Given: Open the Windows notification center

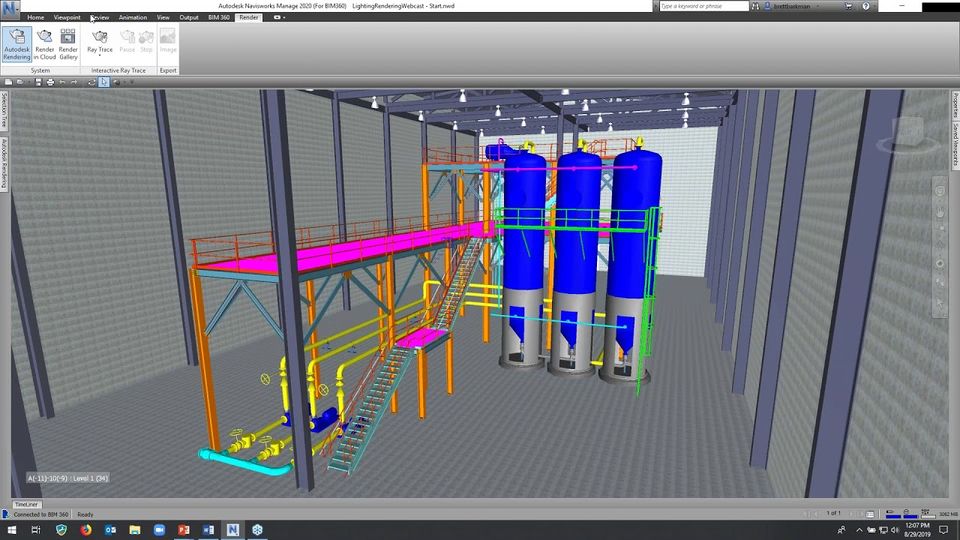Looking at the screenshot, I should 943,530.
